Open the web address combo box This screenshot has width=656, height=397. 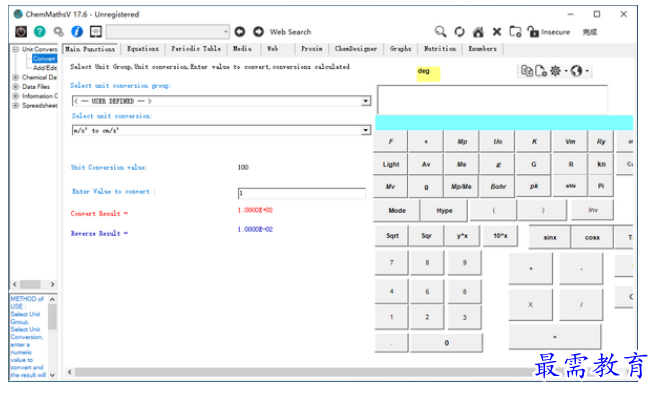(x=167, y=32)
